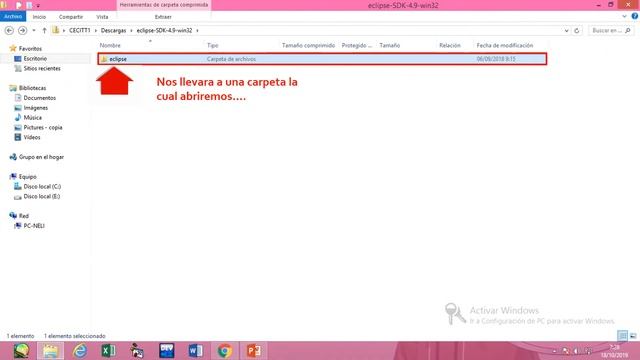The width and height of the screenshot is (640, 360).
Task: Go up one folder level
Action: coord(44,31)
